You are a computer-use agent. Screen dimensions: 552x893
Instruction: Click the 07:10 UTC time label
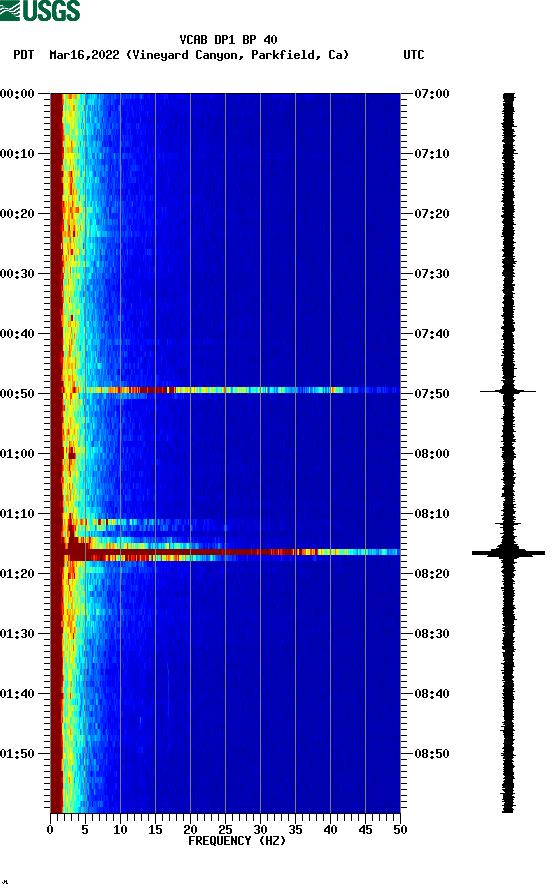[432, 154]
